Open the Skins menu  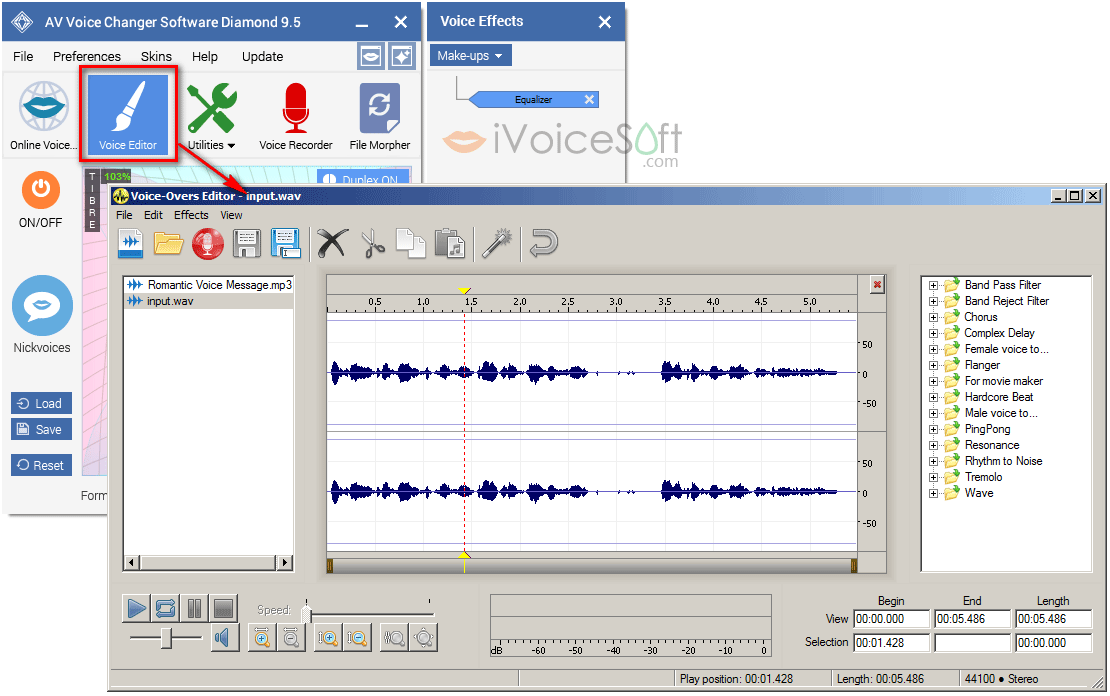coord(156,56)
